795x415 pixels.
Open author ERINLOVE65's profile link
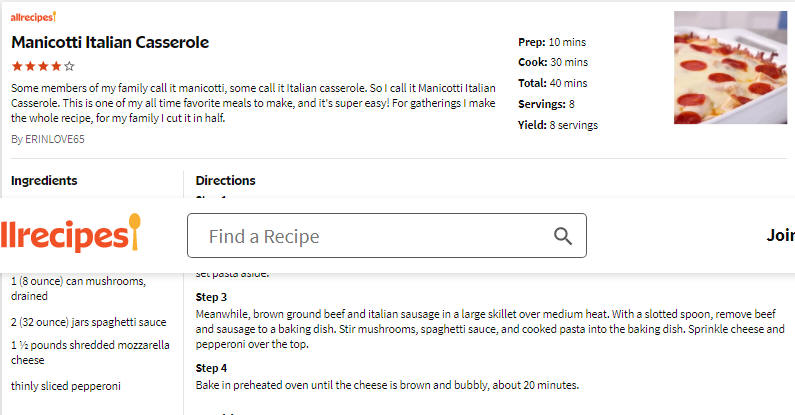pos(48,139)
